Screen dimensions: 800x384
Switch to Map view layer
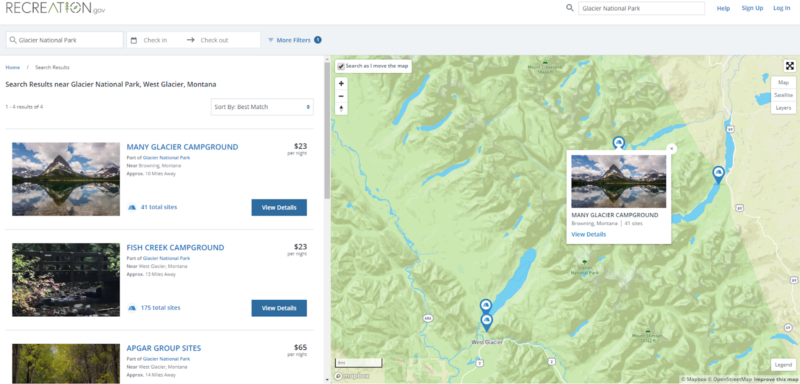click(x=783, y=82)
